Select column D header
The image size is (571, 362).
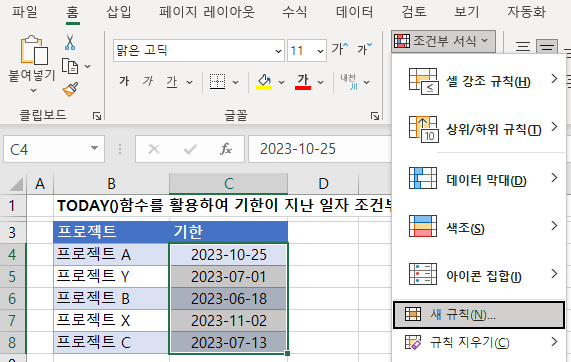click(x=323, y=184)
